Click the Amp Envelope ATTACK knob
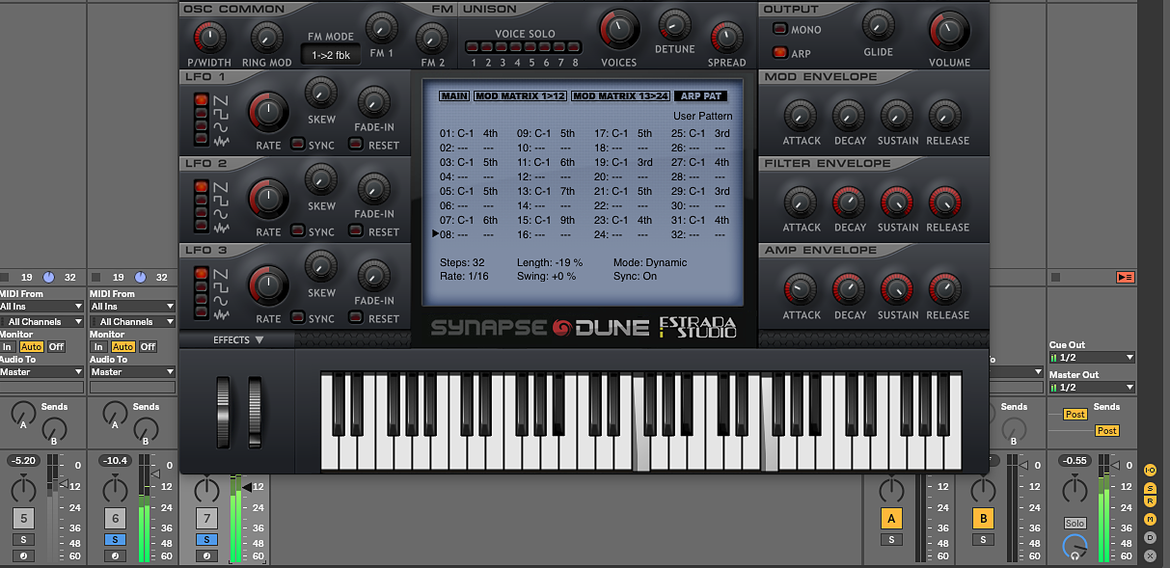Viewport: 1170px width, 568px height. [x=801, y=289]
